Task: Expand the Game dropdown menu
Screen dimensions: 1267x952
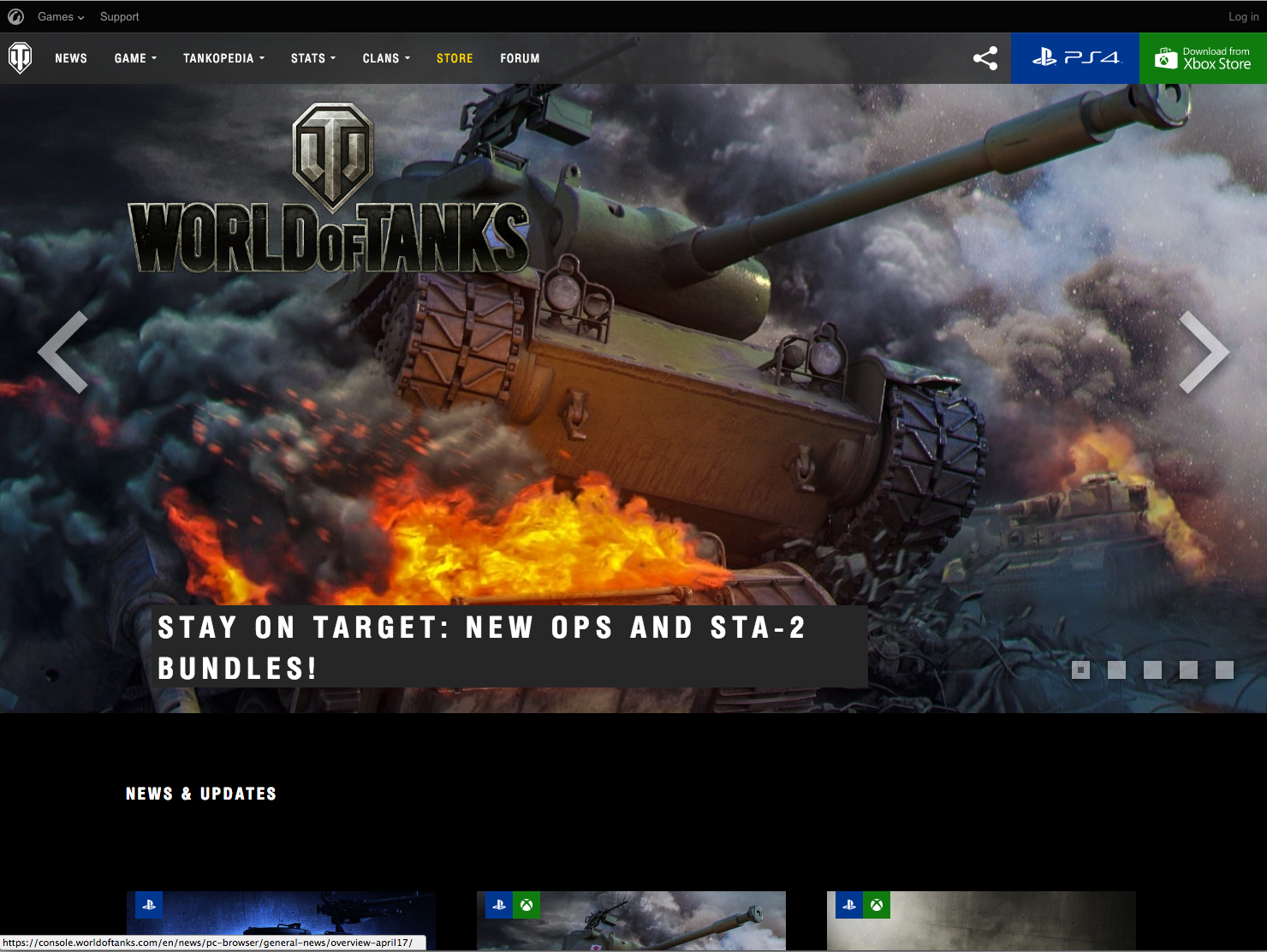Action: click(x=135, y=58)
